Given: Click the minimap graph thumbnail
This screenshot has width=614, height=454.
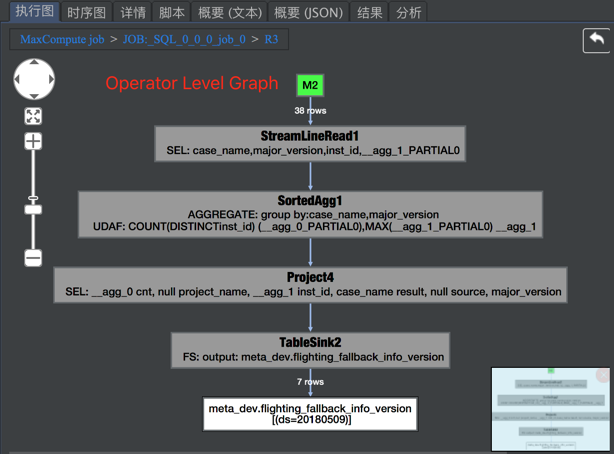Looking at the screenshot, I should [x=550, y=409].
